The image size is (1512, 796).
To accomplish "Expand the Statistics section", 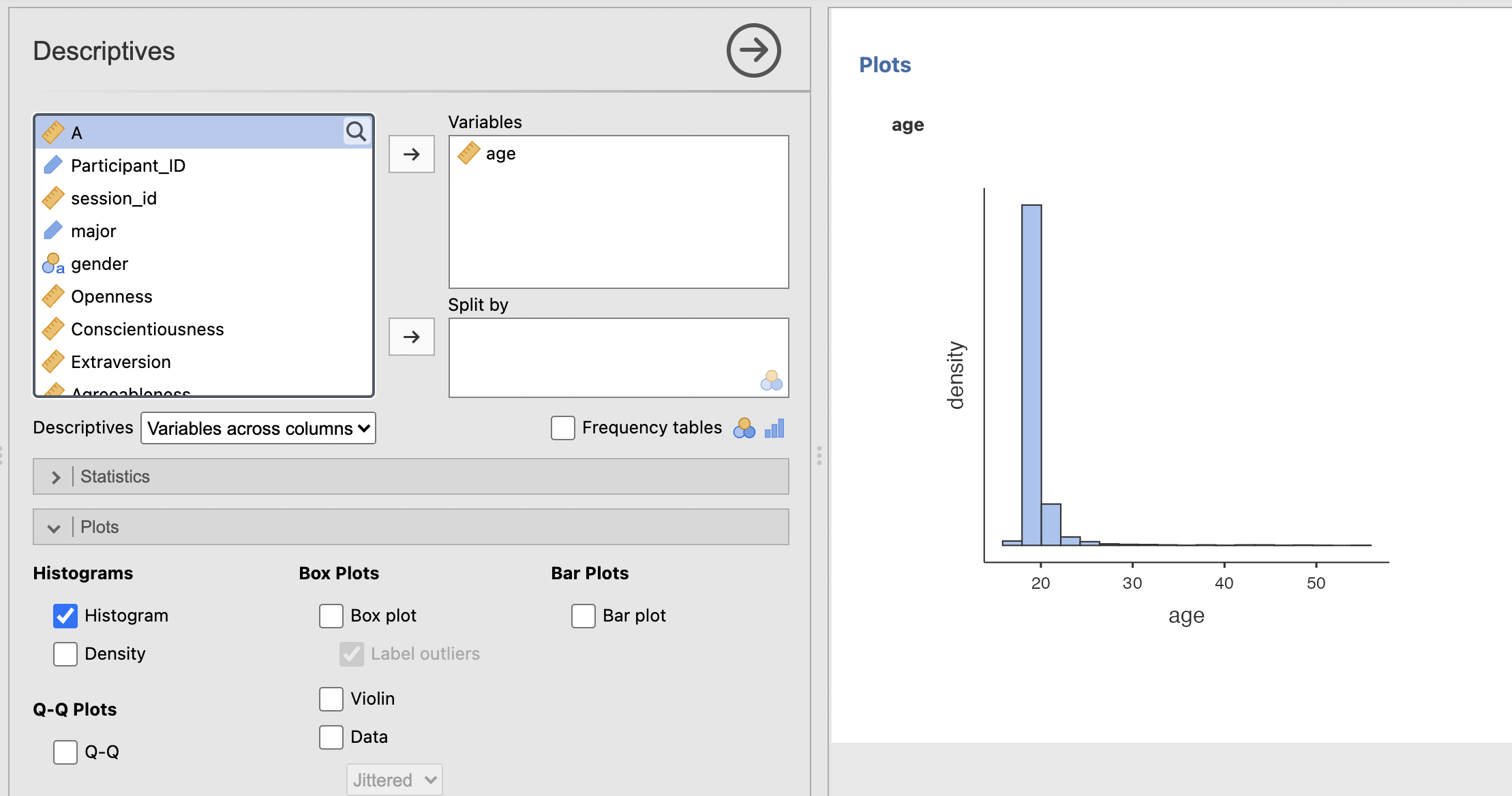I will pos(411,476).
